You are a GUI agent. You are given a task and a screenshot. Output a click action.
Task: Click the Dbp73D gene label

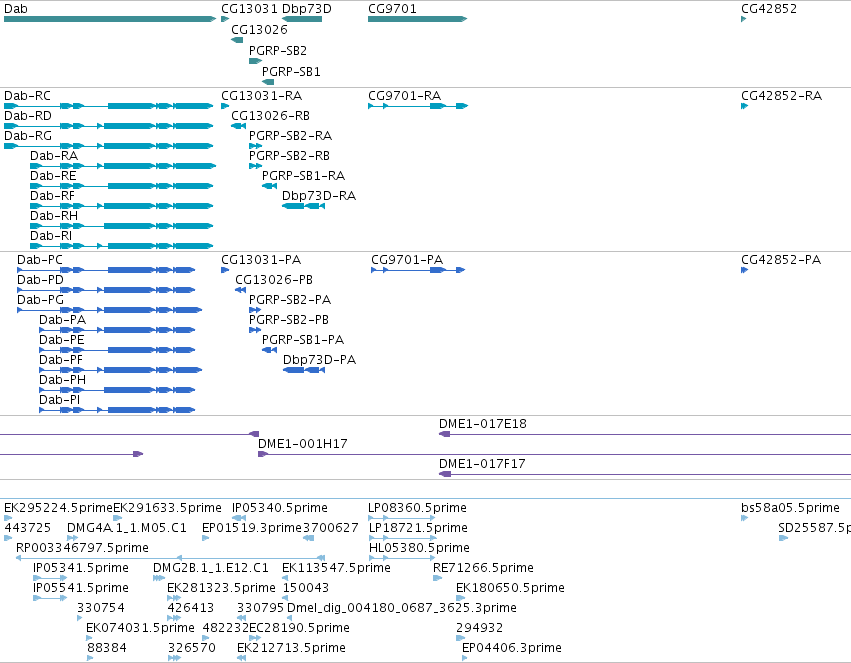(x=307, y=9)
